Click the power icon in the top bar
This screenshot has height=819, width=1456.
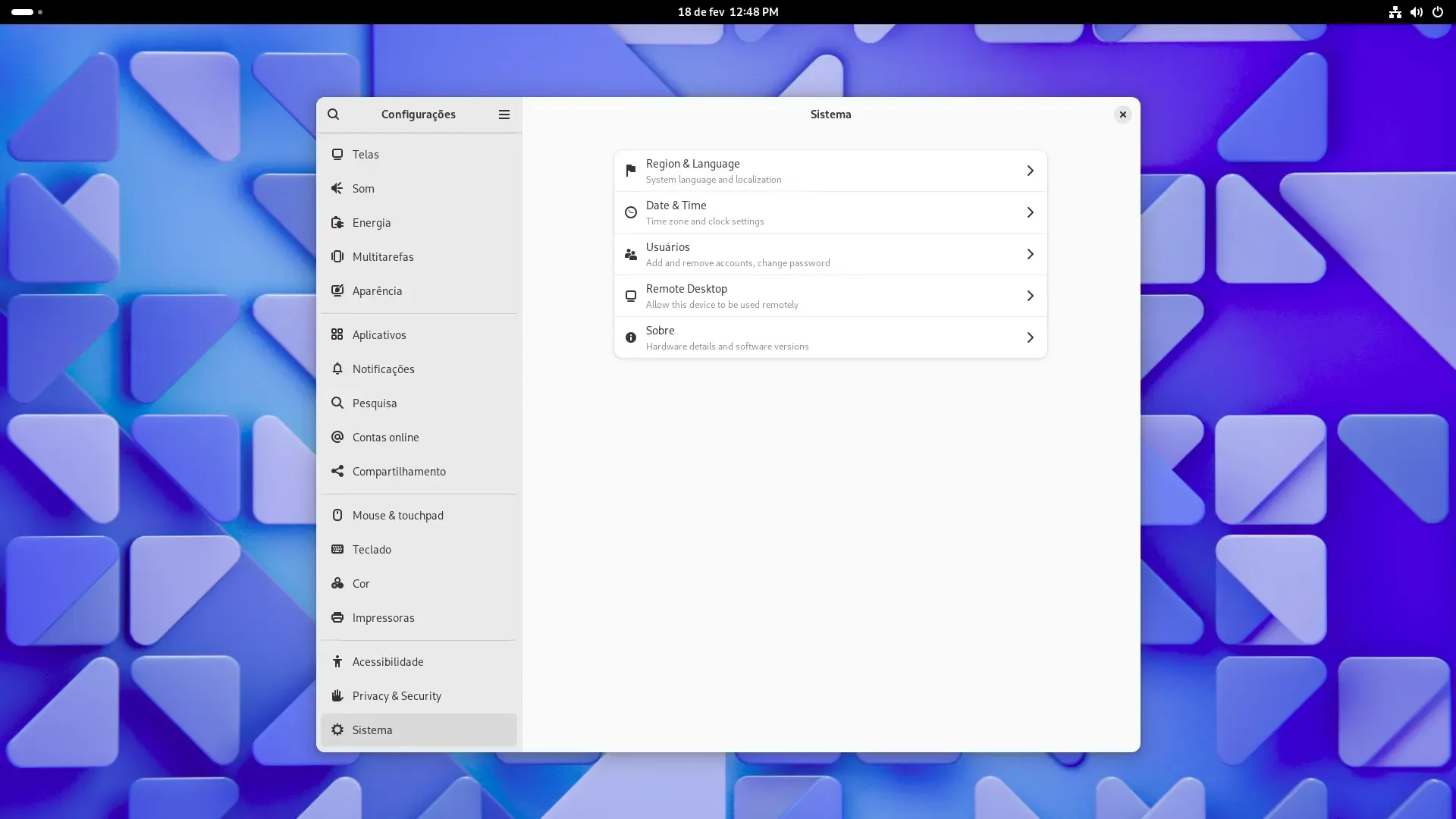click(1437, 12)
